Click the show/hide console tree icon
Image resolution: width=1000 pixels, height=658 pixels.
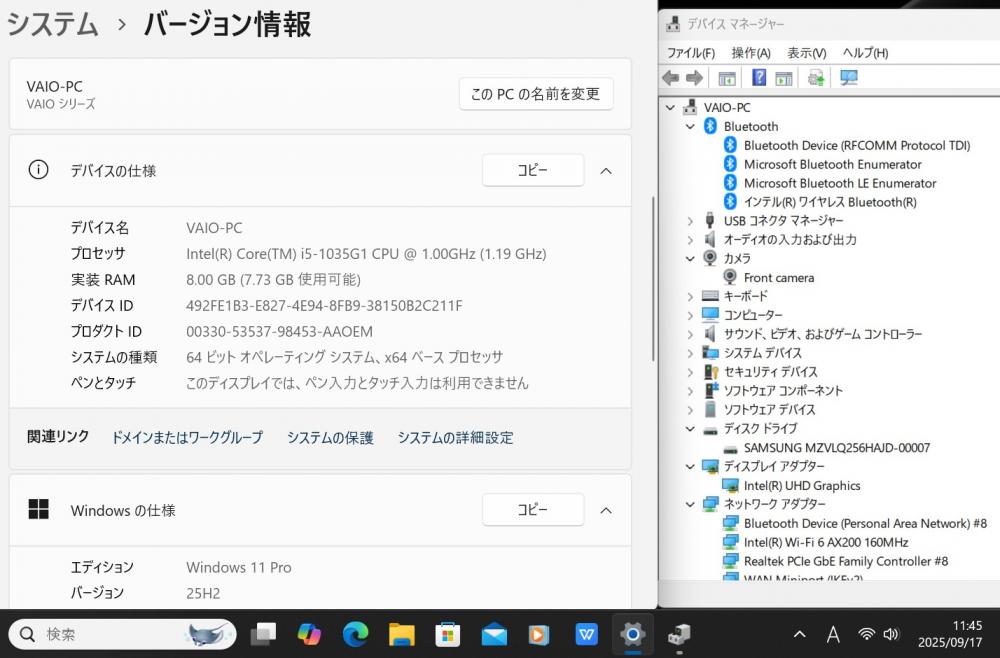[x=727, y=78]
